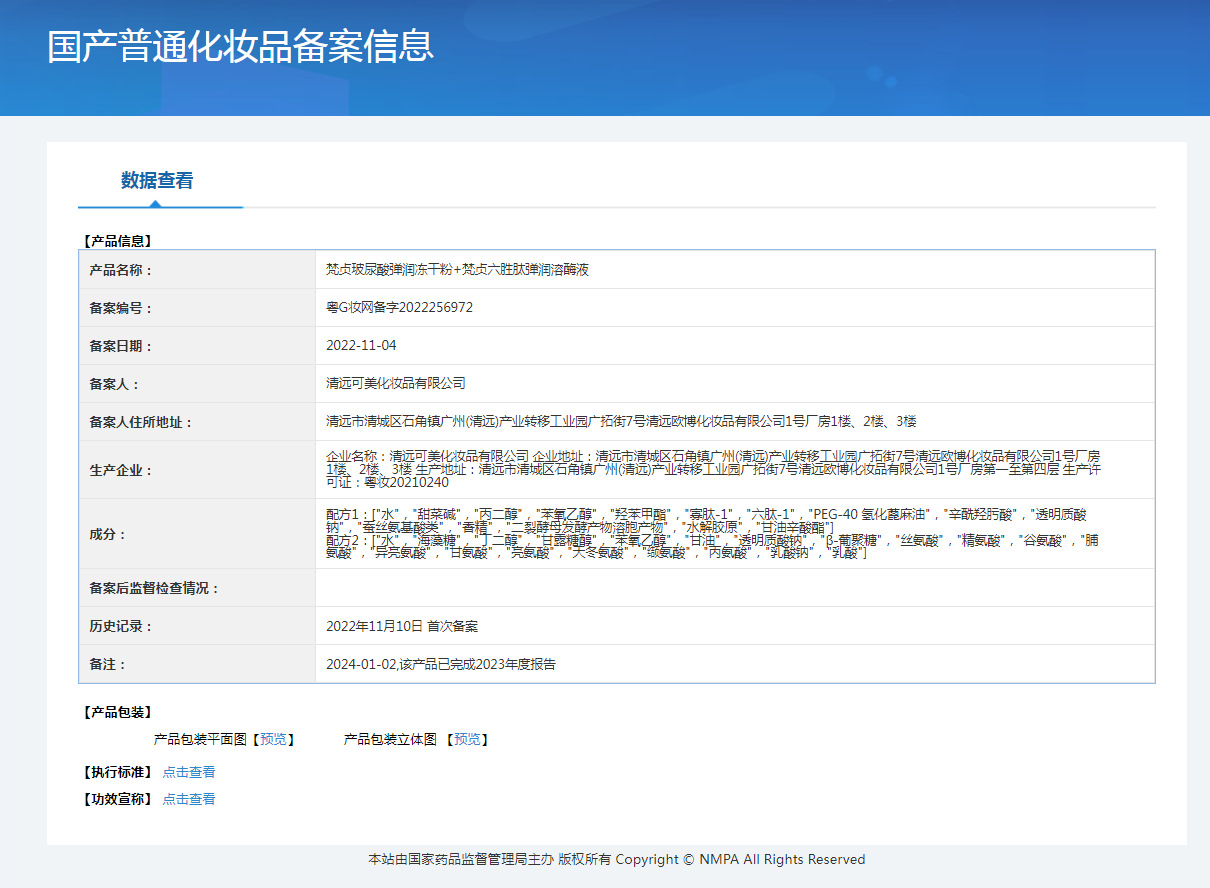Click the NMPA copyright footer text
This screenshot has width=1210, height=888.
pos(616,859)
